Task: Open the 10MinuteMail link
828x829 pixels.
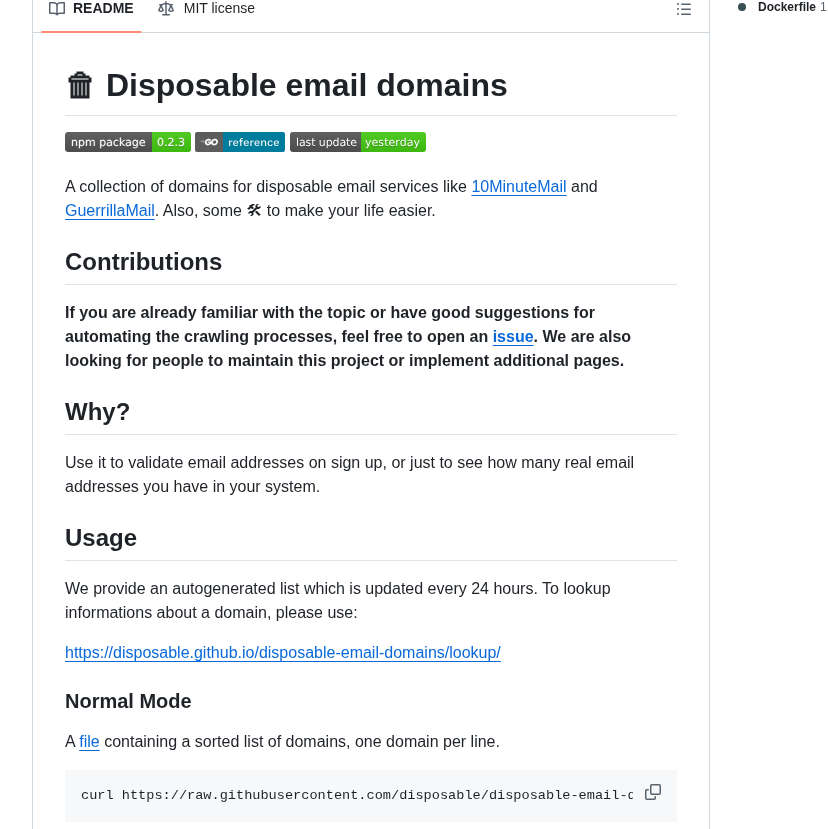Action: coord(518,187)
